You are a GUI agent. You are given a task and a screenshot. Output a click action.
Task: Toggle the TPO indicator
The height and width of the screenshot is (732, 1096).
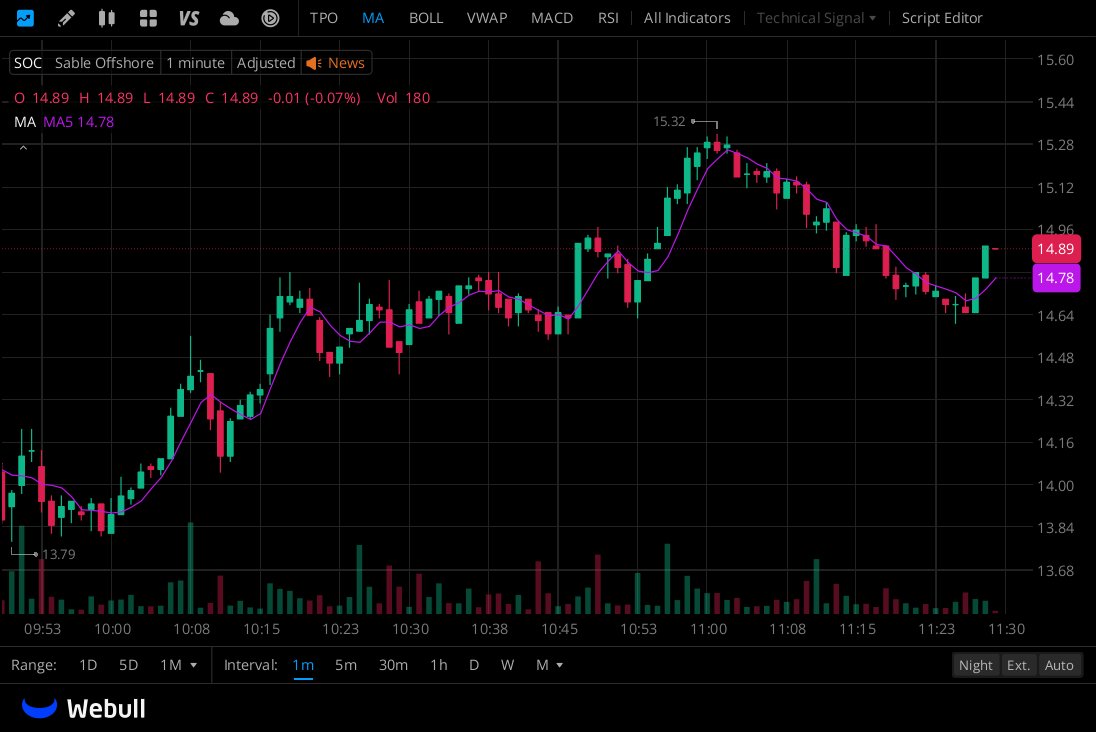(x=324, y=18)
